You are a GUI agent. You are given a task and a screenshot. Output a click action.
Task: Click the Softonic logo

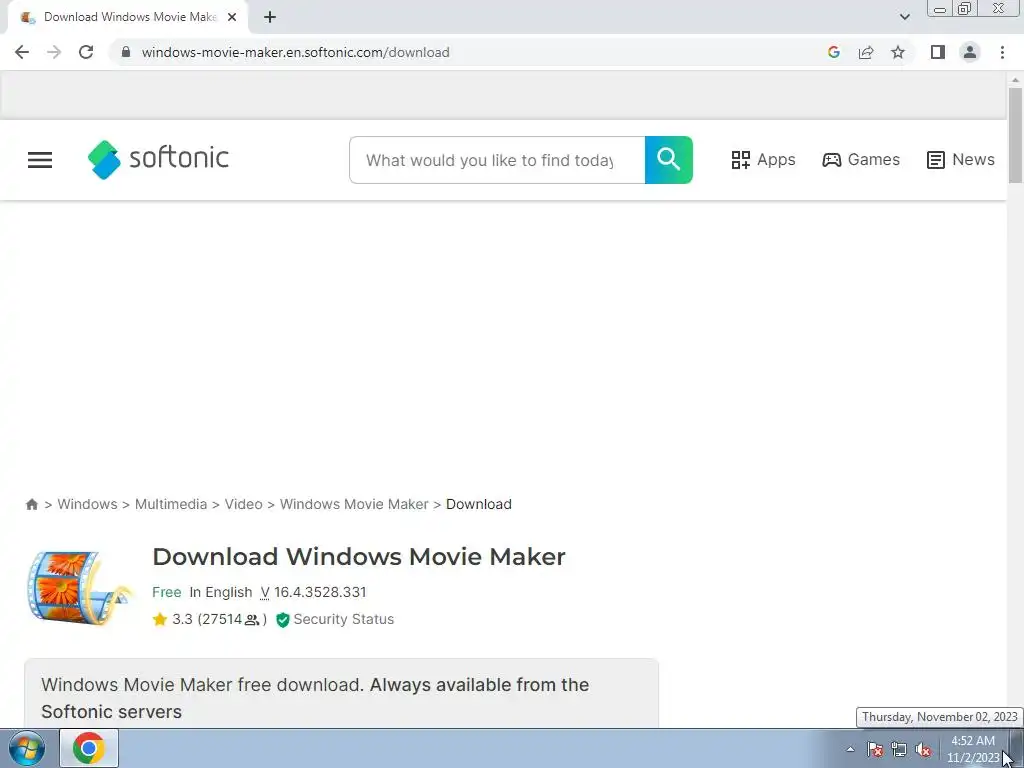158,159
